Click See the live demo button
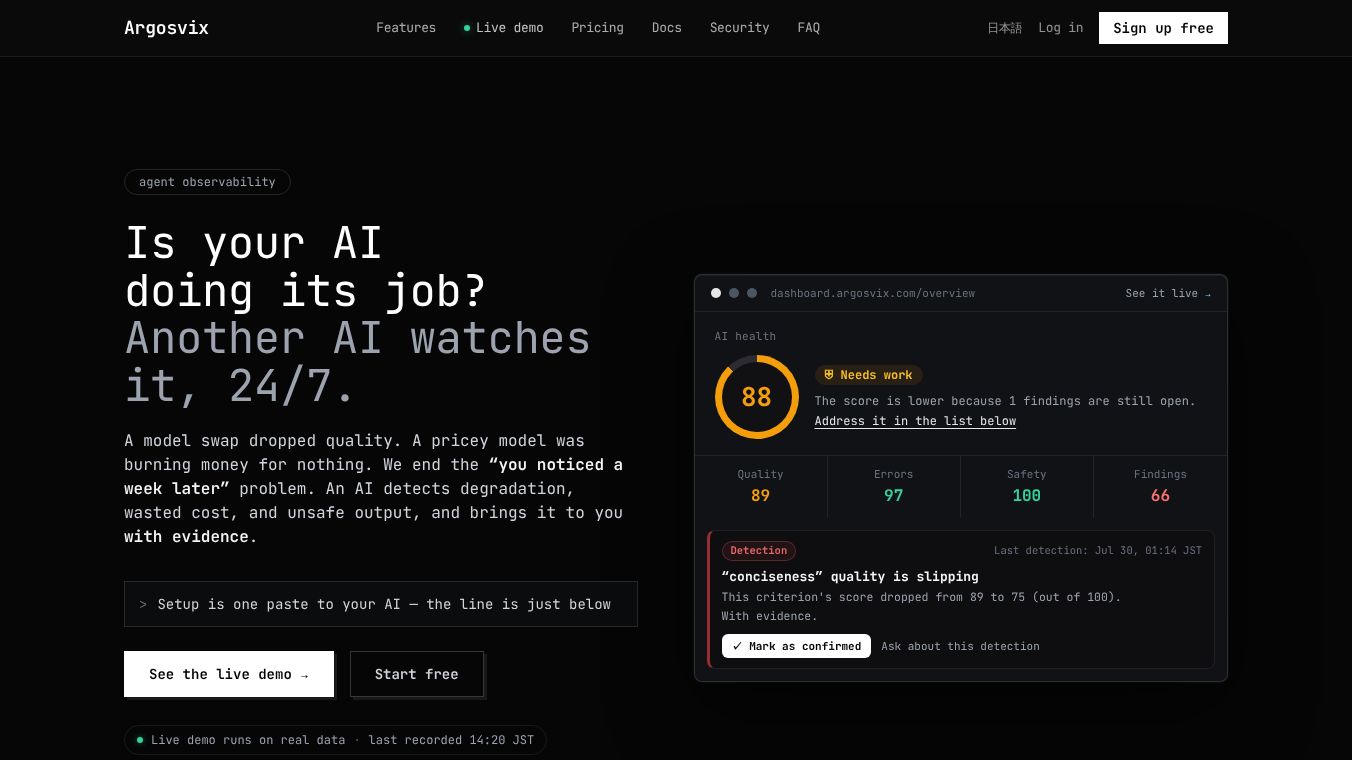The height and width of the screenshot is (760, 1352). (x=229, y=674)
